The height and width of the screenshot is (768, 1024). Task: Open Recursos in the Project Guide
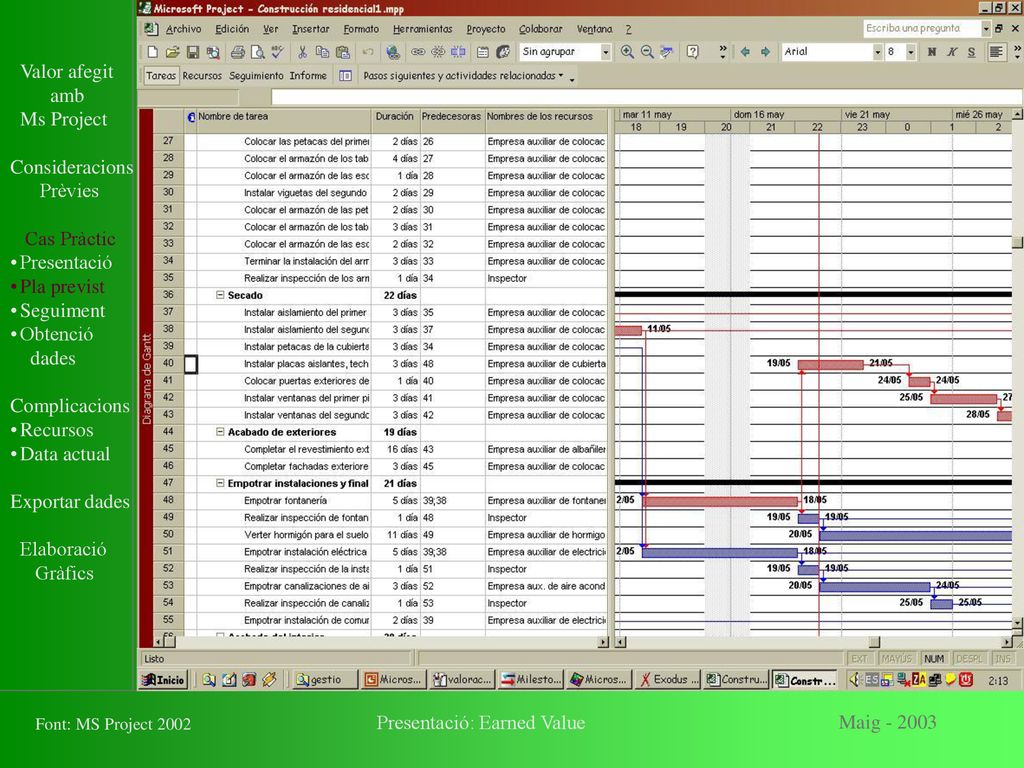(x=202, y=76)
